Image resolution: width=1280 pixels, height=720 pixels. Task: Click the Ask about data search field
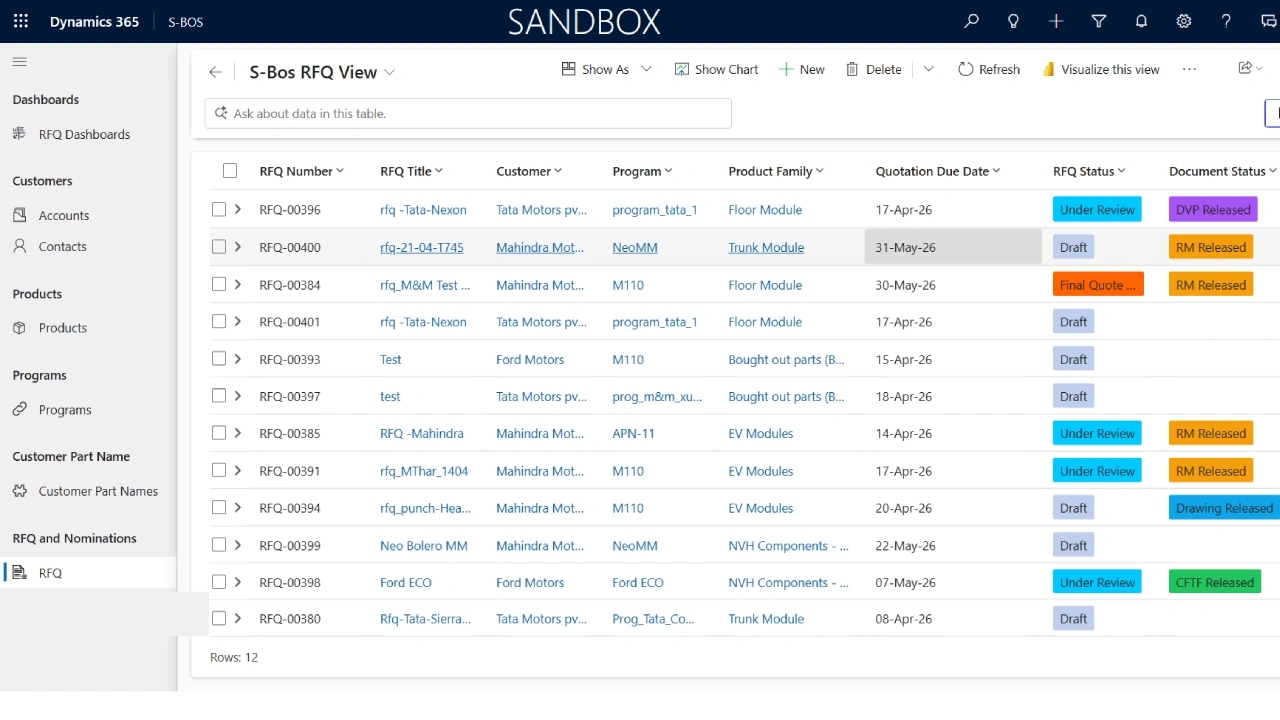pyautogui.click(x=468, y=113)
